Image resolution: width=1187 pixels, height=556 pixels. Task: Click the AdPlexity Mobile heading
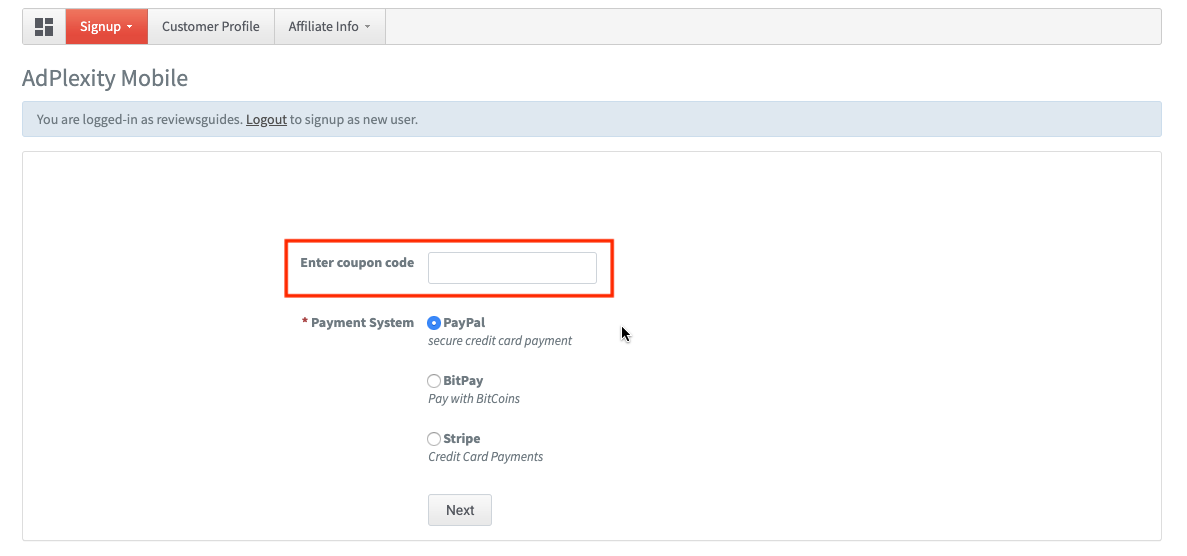pos(105,78)
